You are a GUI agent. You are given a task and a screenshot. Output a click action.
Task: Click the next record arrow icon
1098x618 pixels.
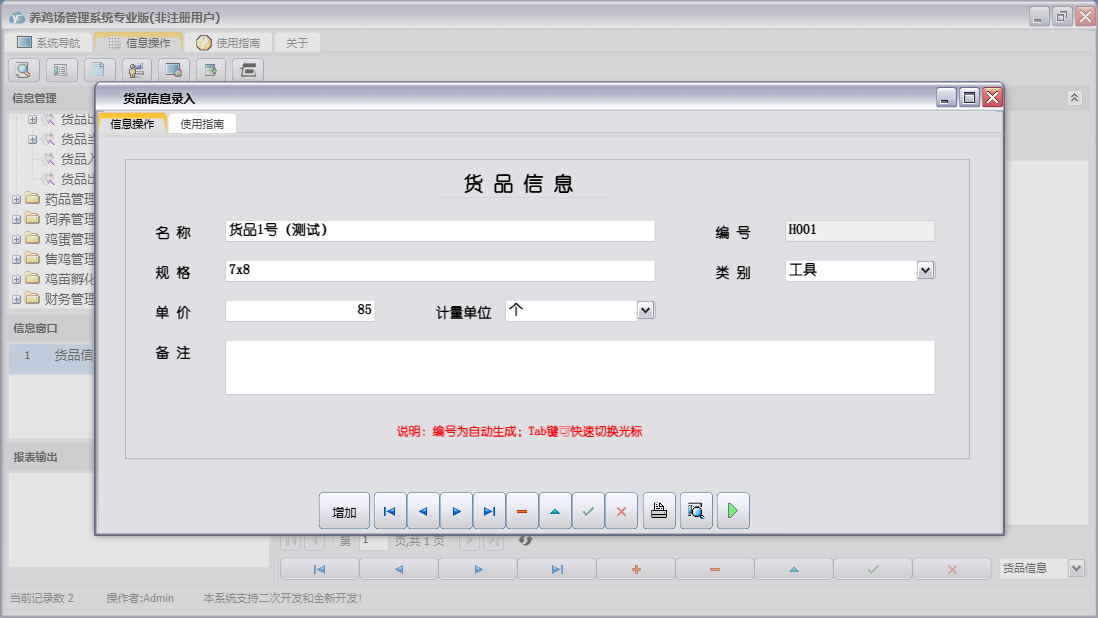(x=456, y=510)
